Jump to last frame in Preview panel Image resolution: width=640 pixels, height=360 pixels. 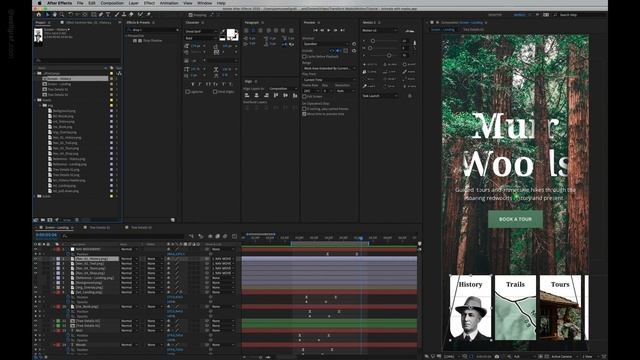(x=342, y=30)
